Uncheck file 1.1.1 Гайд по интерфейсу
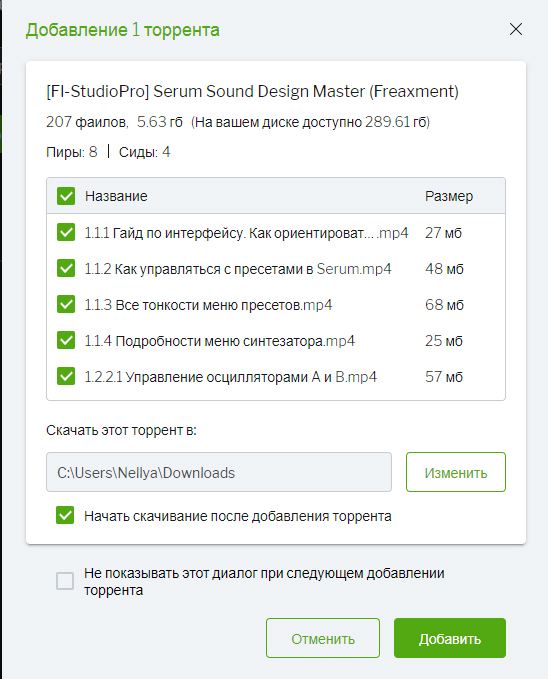Screen dimensions: 548x679 point(66,232)
